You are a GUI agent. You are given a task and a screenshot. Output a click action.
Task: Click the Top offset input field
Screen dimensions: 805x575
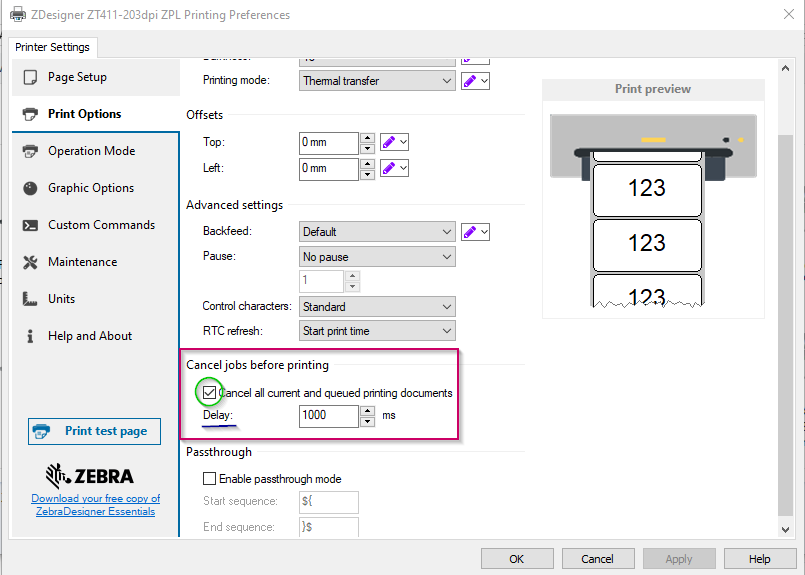point(328,143)
